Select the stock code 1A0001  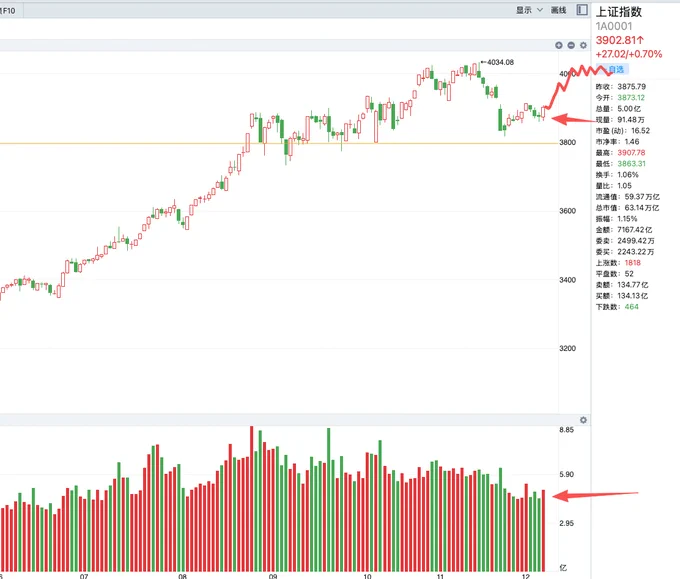click(x=614, y=26)
